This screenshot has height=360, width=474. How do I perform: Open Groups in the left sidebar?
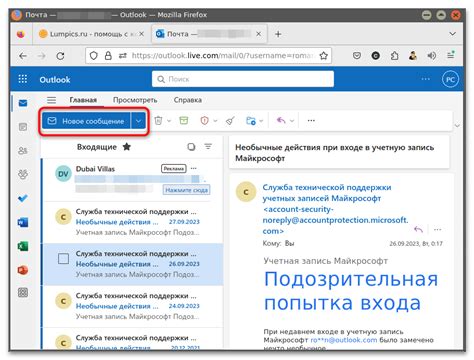(x=23, y=174)
